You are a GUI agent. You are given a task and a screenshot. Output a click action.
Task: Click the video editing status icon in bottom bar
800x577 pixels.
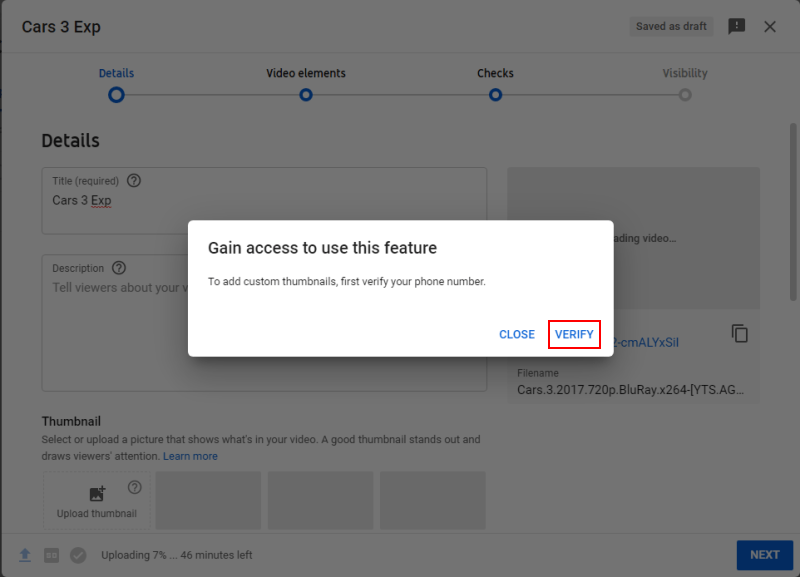coord(50,555)
